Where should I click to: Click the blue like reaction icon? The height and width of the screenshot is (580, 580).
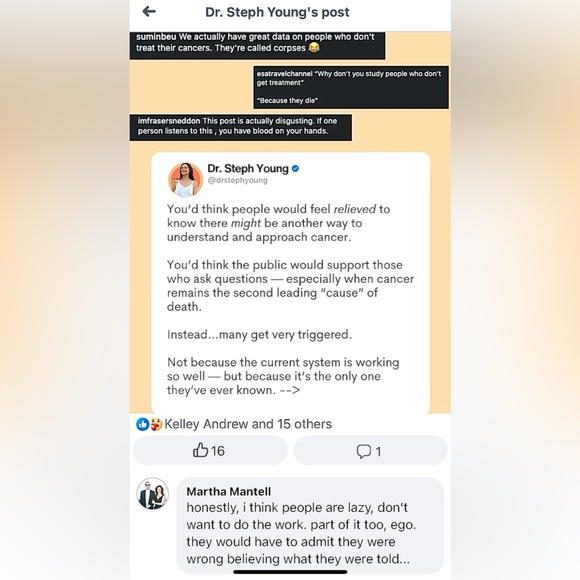click(142, 424)
